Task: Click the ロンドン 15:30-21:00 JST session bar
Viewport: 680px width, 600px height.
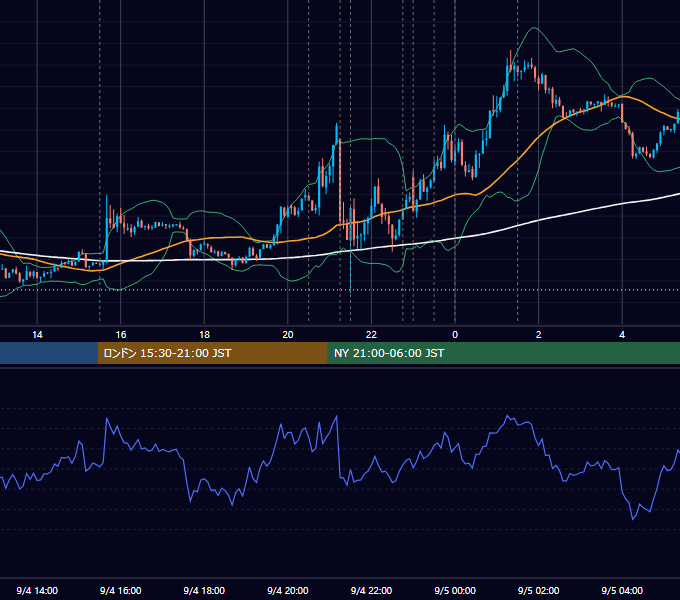Action: (213, 353)
